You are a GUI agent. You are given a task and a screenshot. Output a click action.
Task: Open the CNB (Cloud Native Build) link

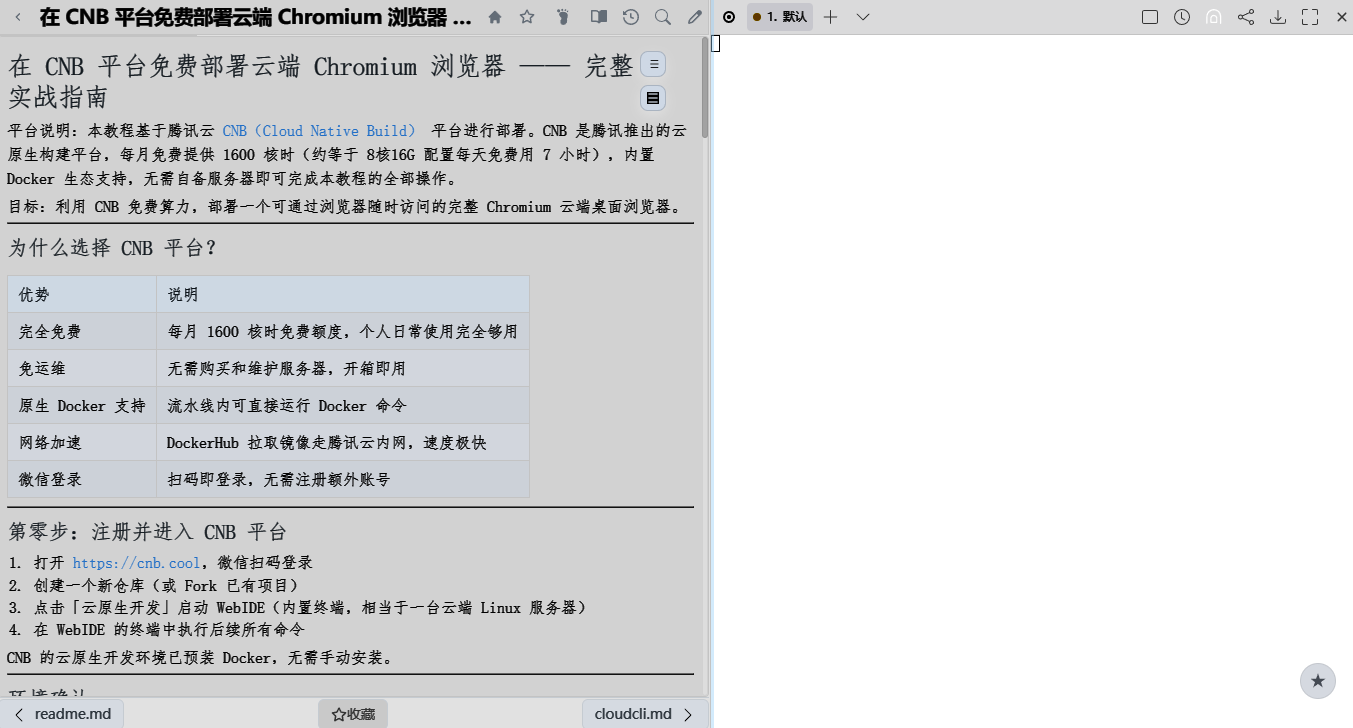pyautogui.click(x=319, y=131)
